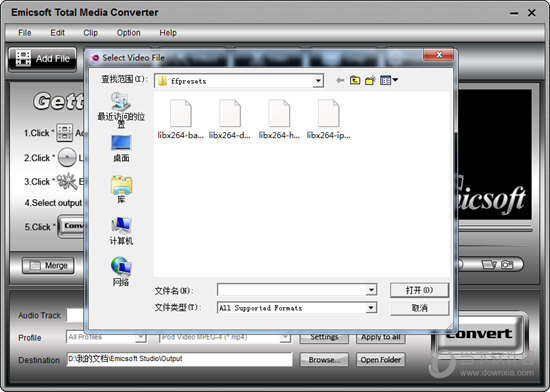The width and height of the screenshot is (550, 392).
Task: Create new folder icon in dialog
Action: click(x=370, y=80)
